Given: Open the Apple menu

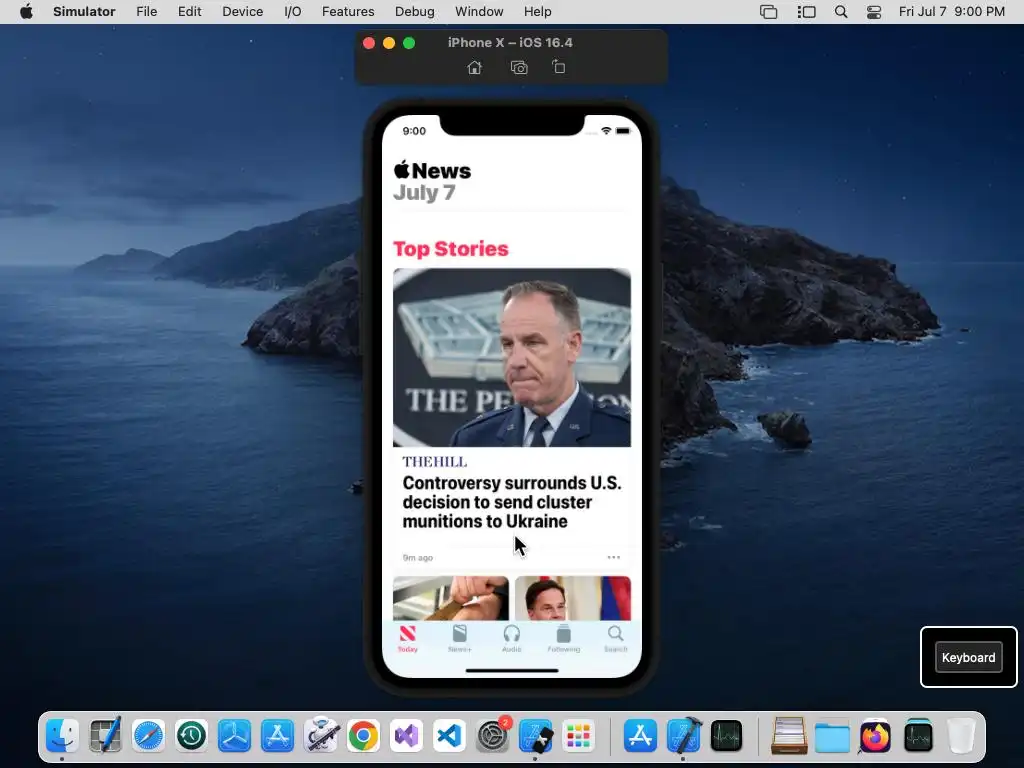Looking at the screenshot, I should click(26, 12).
